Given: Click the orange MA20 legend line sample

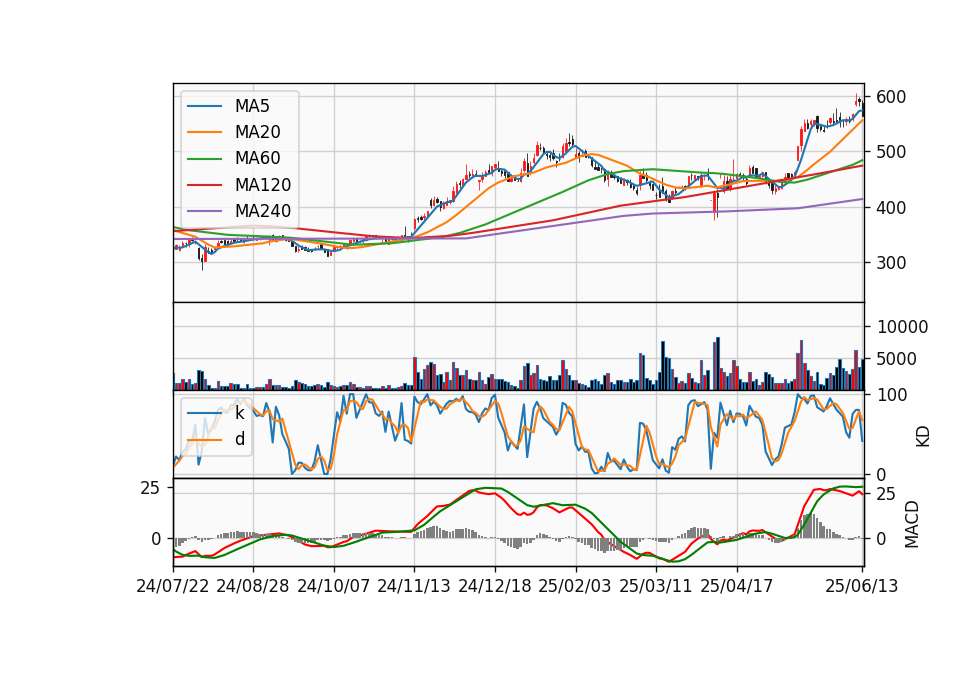Looking at the screenshot, I should (204, 132).
